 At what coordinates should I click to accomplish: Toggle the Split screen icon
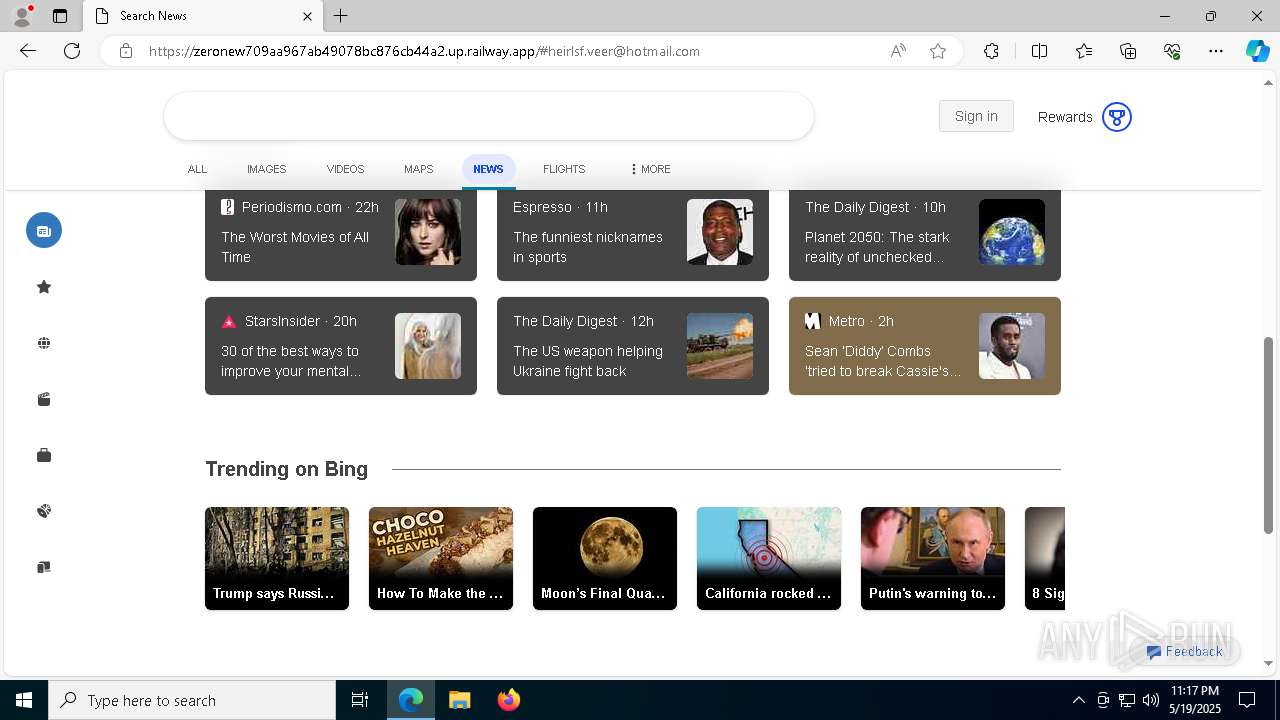pyautogui.click(x=1039, y=51)
